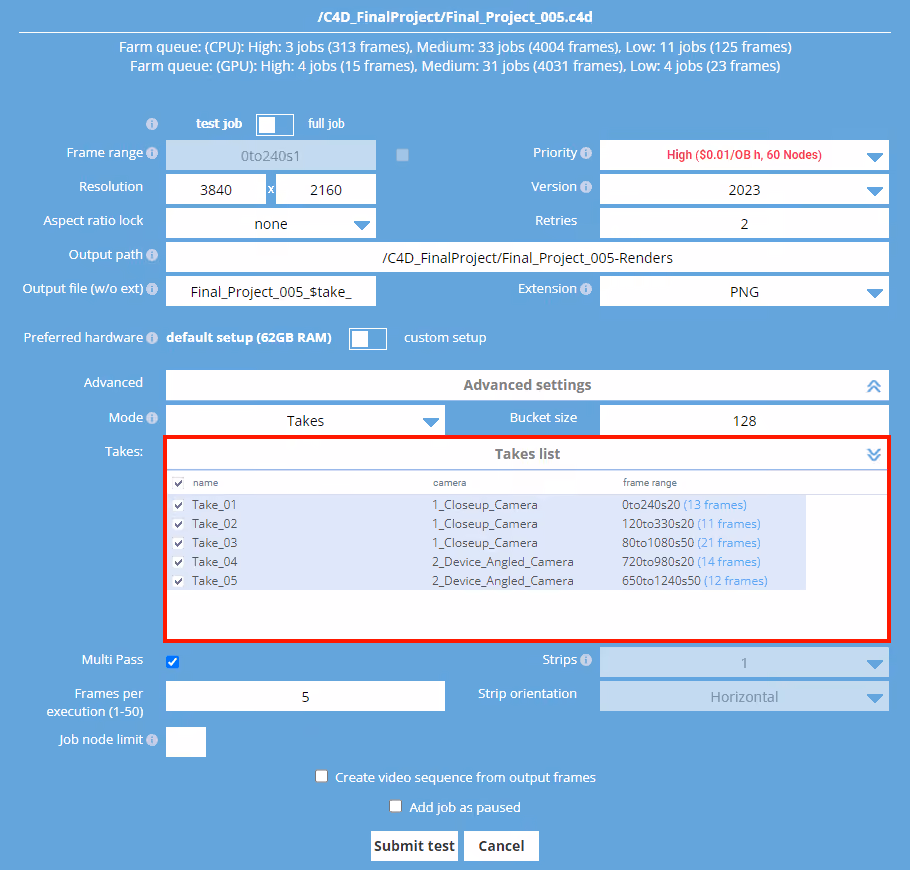Screen dimensions: 910x870
Task: Click the resolution height field 2160
Action: [x=326, y=189]
